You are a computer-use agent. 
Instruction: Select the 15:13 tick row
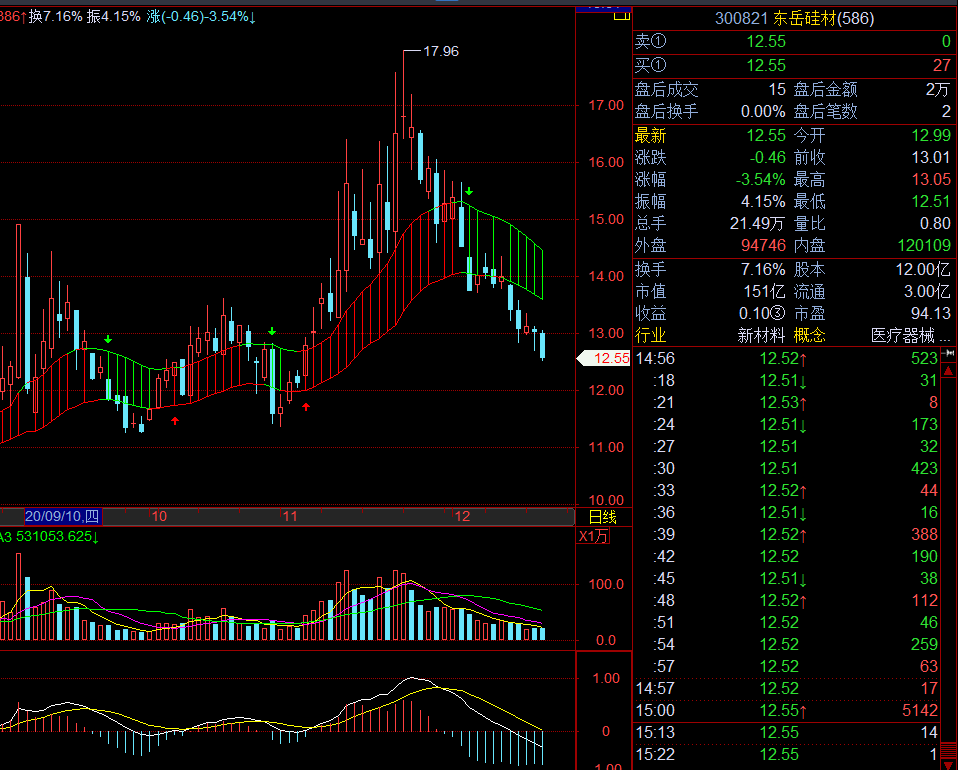786,732
